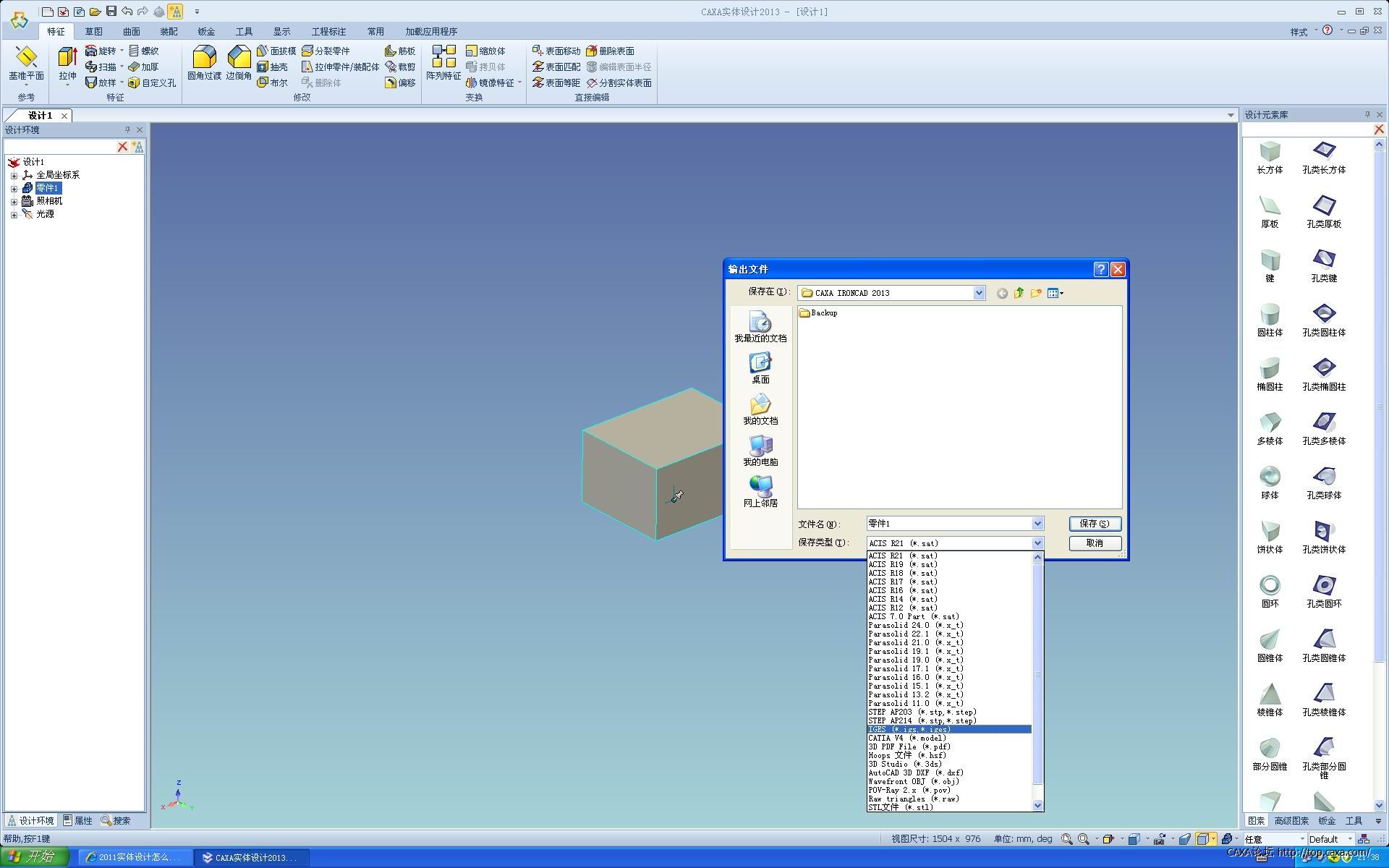The width and height of the screenshot is (1389, 868).
Task: Select the 拉伸 extrude tool
Action: pos(67,64)
